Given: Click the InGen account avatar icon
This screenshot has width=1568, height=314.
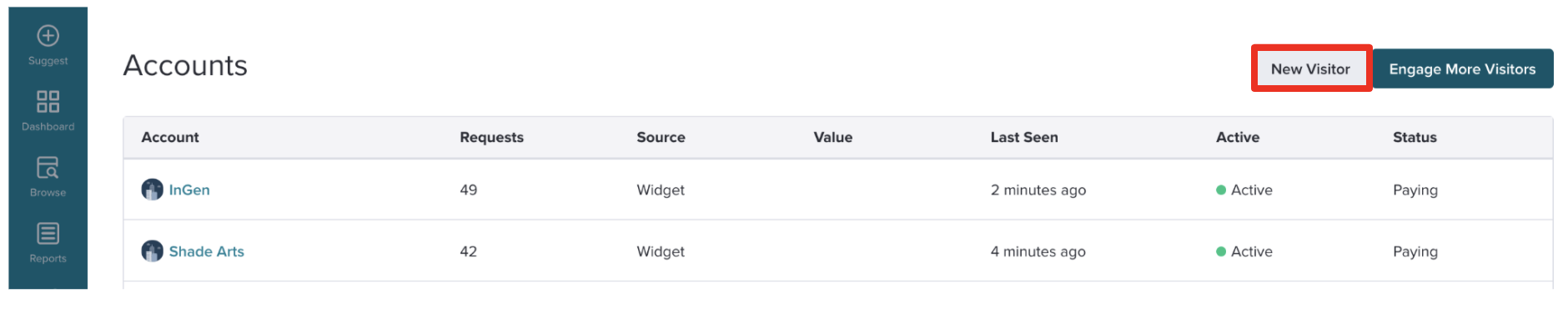Looking at the screenshot, I should point(152,190).
